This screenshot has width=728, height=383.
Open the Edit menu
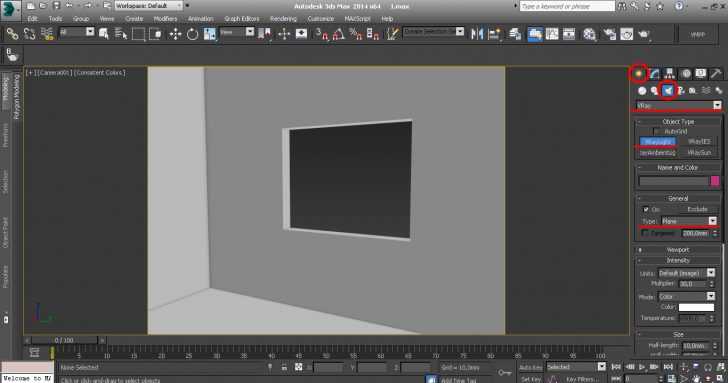coord(32,19)
